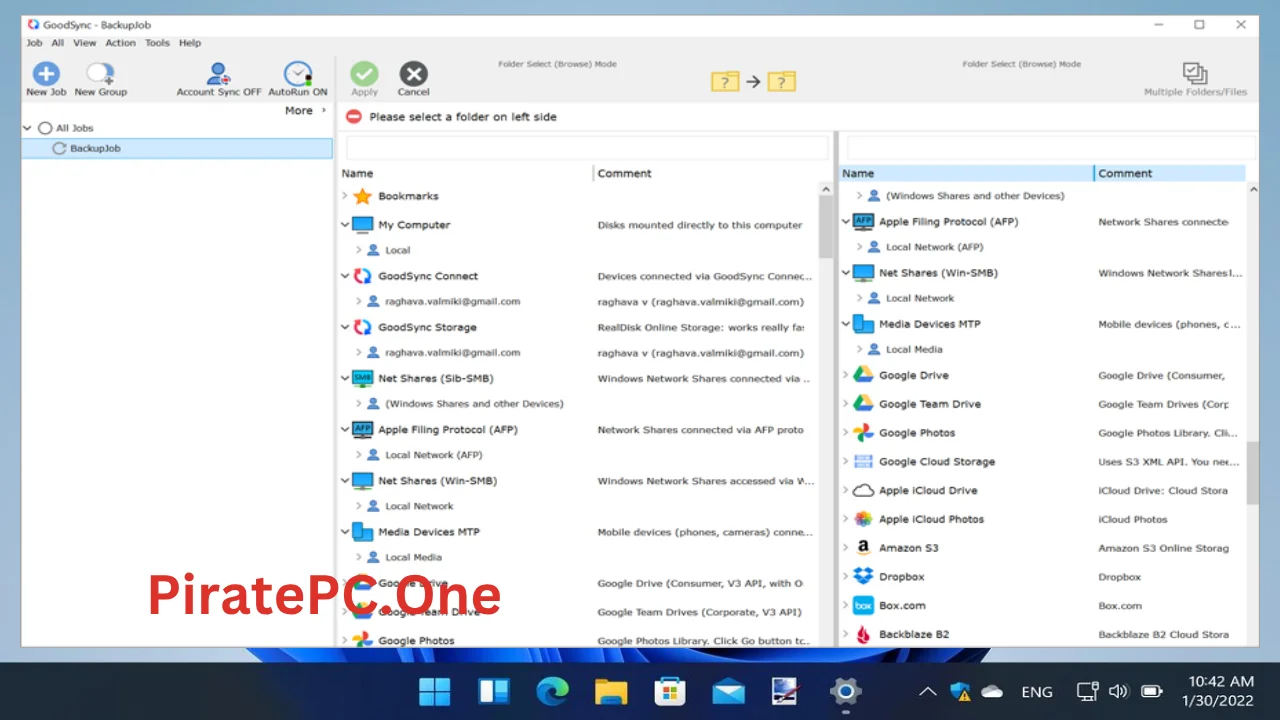Open Multiple Folders/Files option
1280x720 pixels.
(1195, 79)
